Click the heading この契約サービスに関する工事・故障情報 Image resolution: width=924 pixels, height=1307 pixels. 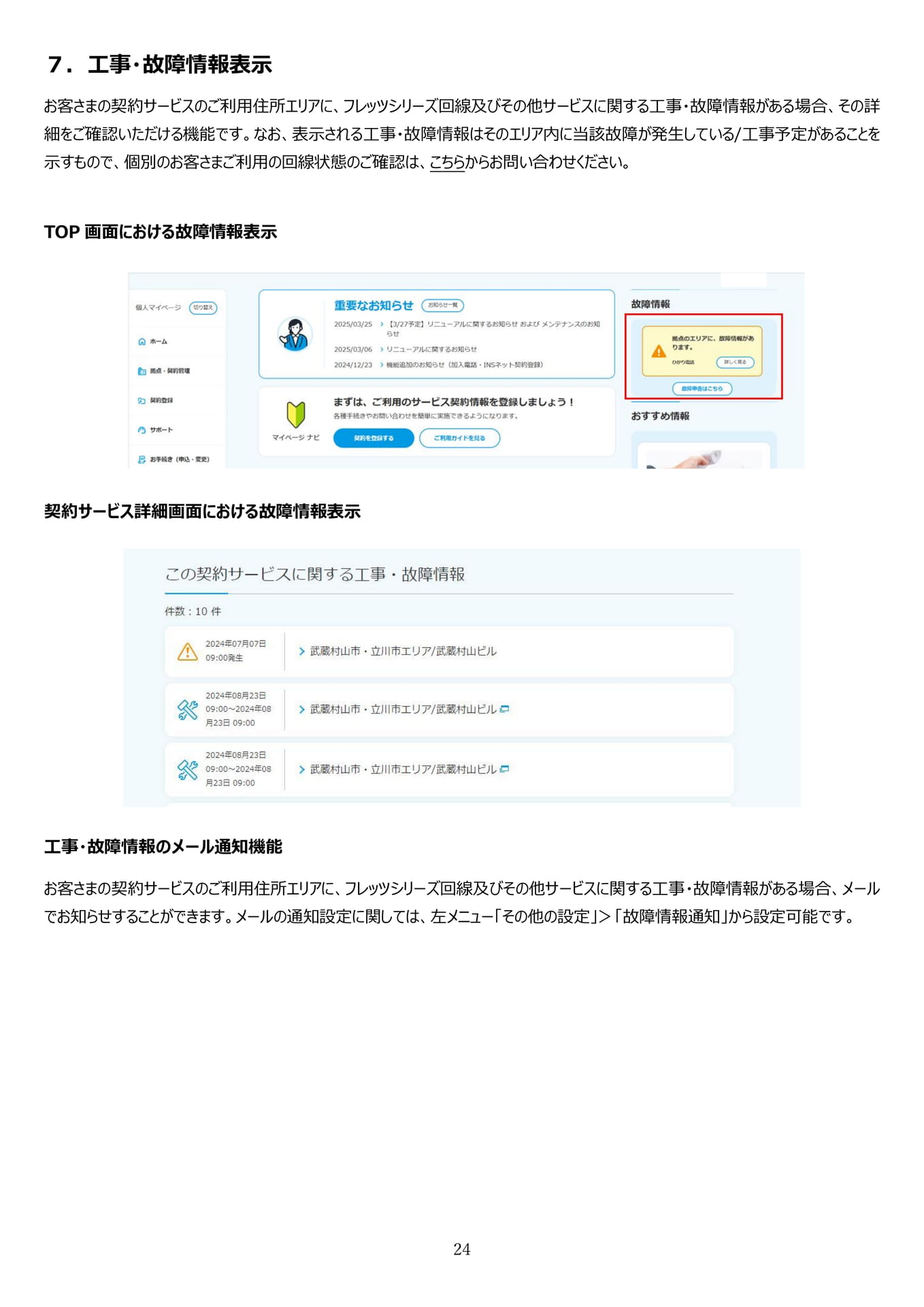[x=315, y=575]
